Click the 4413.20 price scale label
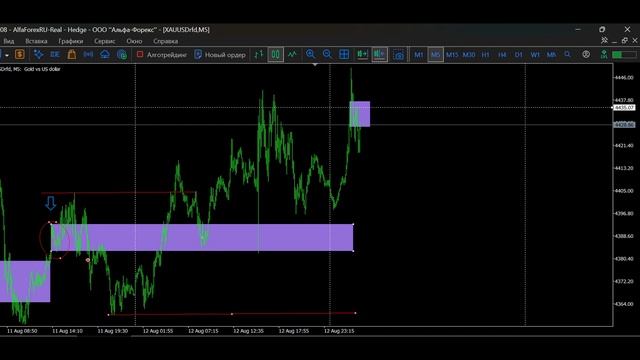640x360 pixels. 624,168
